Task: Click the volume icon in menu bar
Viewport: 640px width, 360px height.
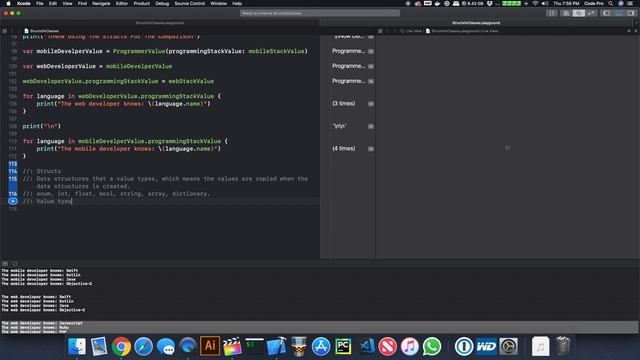Action: [545, 3]
